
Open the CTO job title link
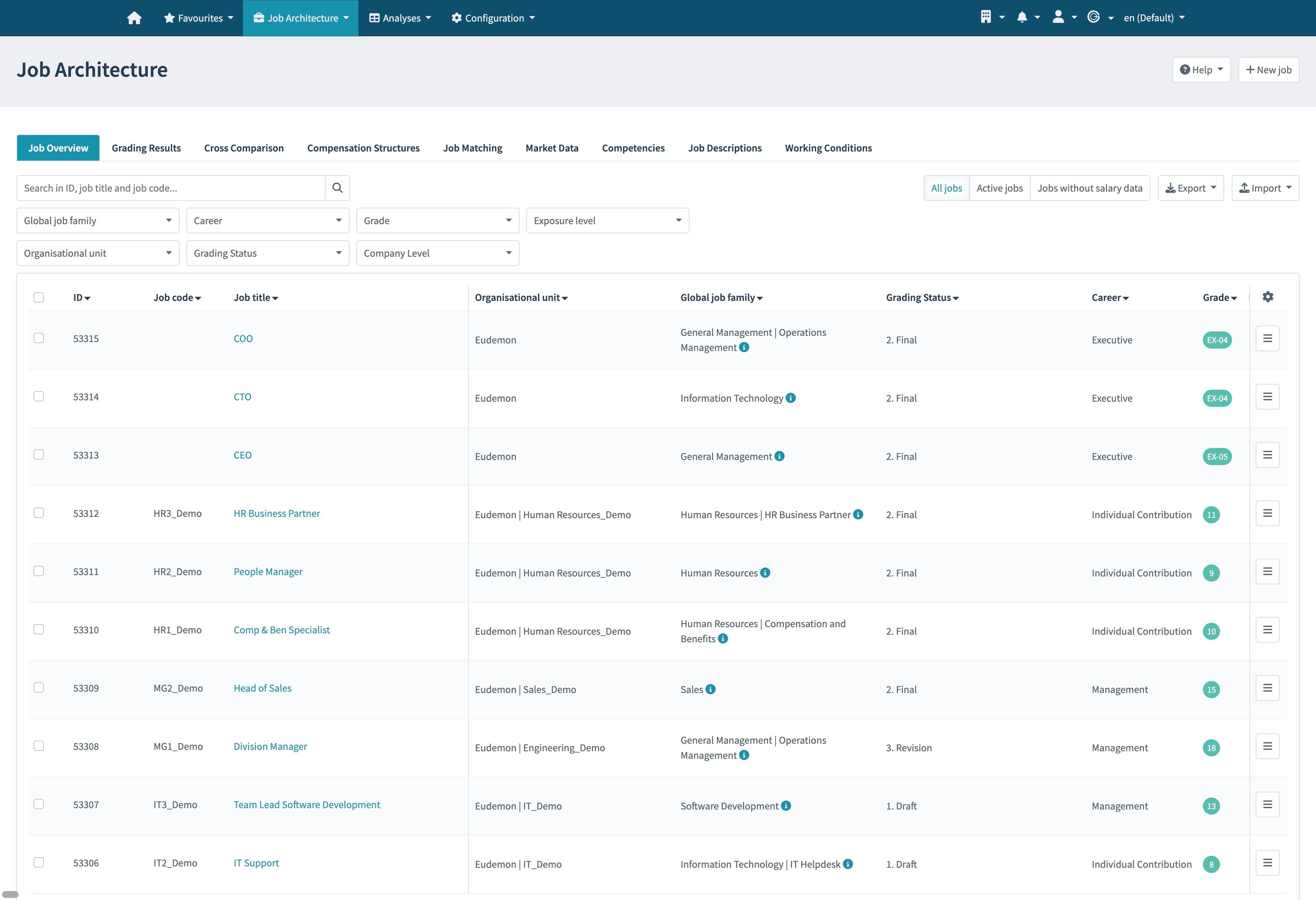coord(242,397)
